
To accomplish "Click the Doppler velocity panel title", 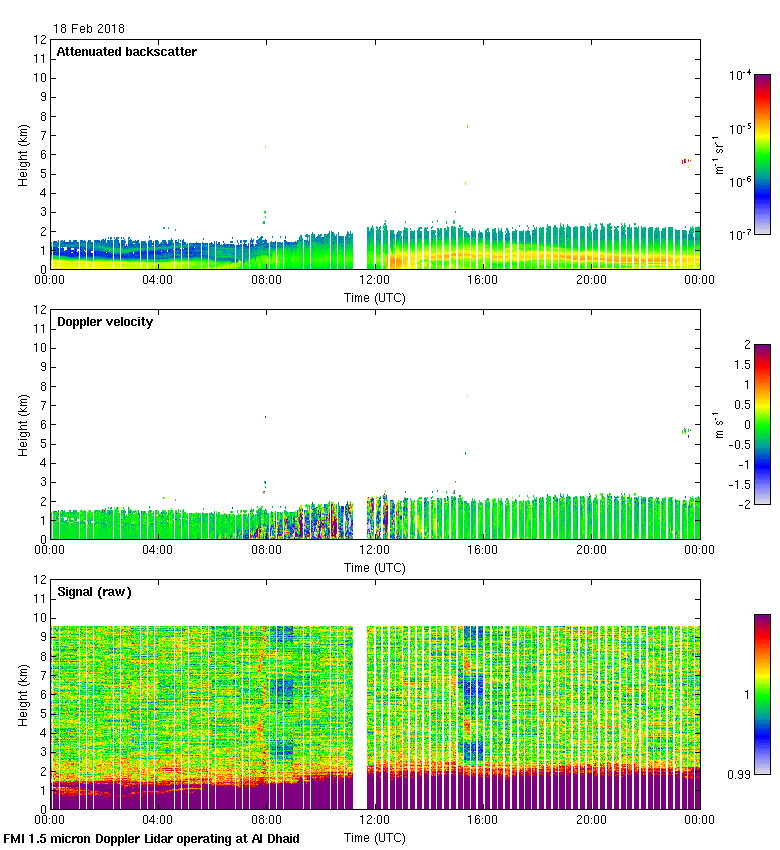I will click(104, 322).
